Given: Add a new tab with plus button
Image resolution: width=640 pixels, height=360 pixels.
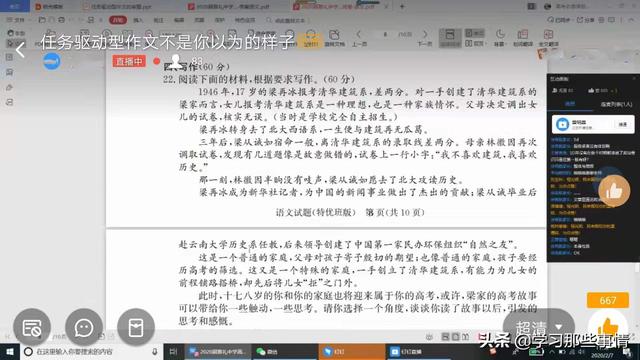Looking at the screenshot, I should pos(402,6).
